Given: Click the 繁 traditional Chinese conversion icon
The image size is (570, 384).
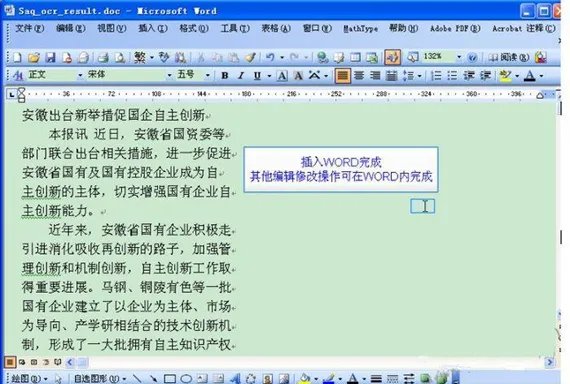Looking at the screenshot, I should coord(140,57).
